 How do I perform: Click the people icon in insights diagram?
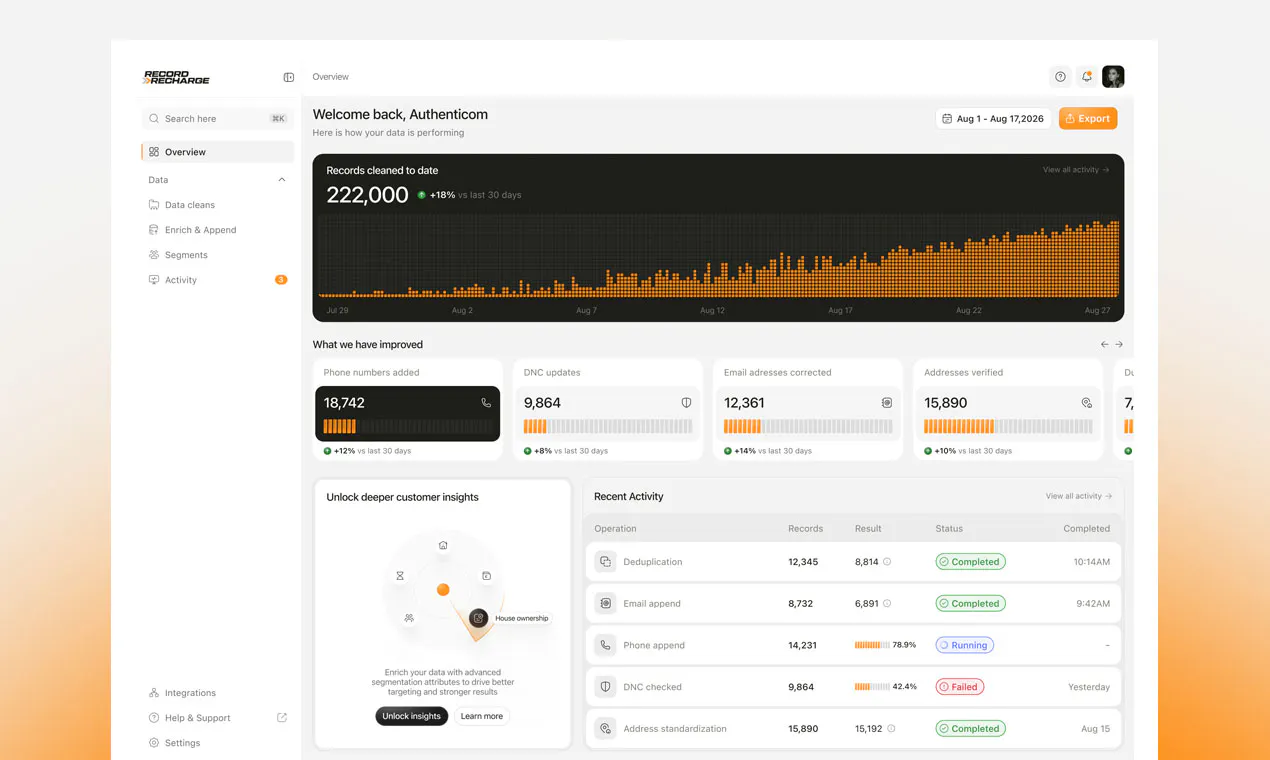(409, 618)
